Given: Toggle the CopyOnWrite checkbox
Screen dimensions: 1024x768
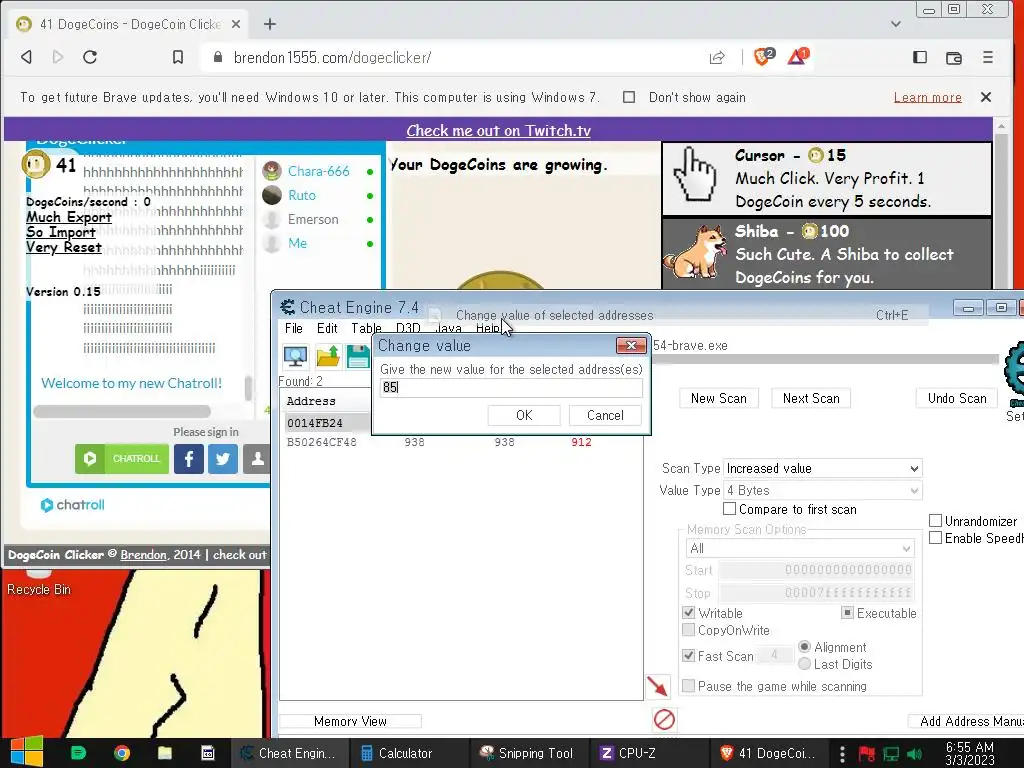Looking at the screenshot, I should (688, 630).
